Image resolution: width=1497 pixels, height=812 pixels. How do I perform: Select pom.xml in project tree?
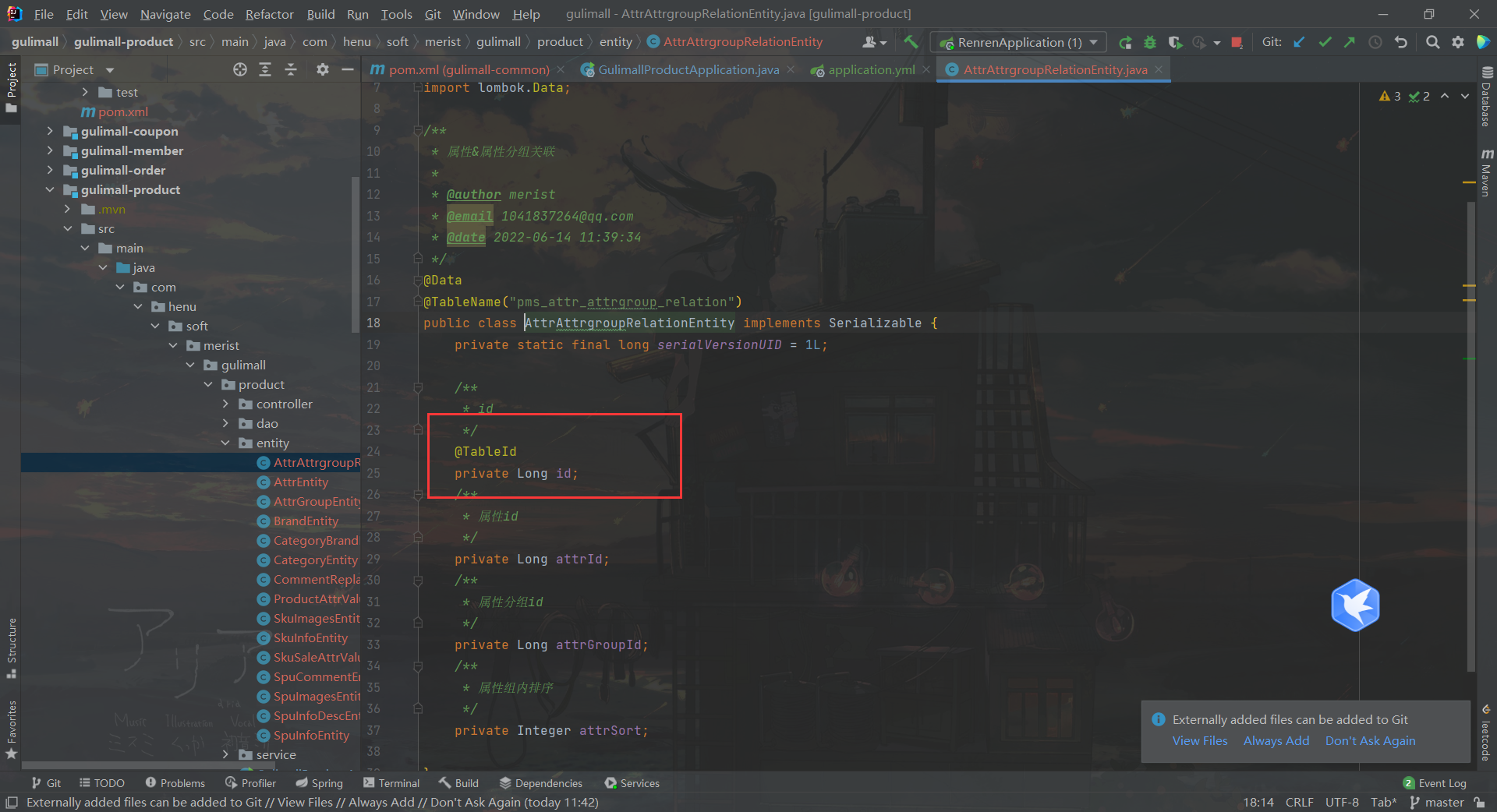point(115,111)
